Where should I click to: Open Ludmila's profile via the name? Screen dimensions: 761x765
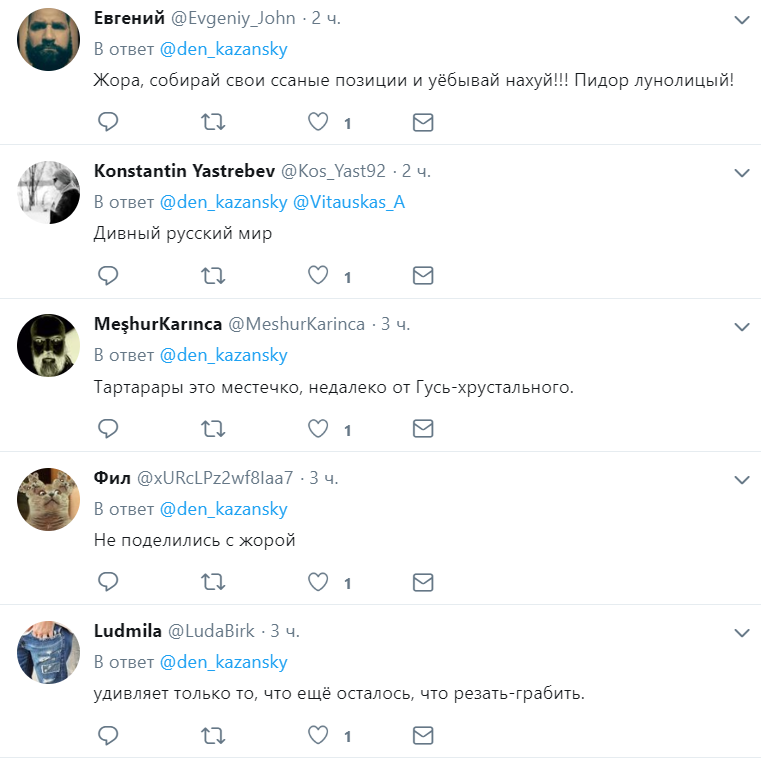point(127,631)
